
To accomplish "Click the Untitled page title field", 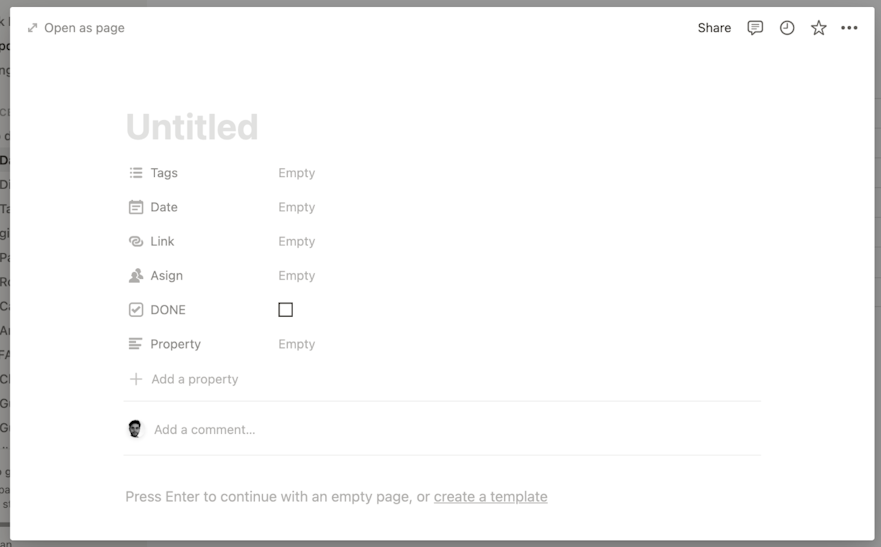I will coord(192,127).
